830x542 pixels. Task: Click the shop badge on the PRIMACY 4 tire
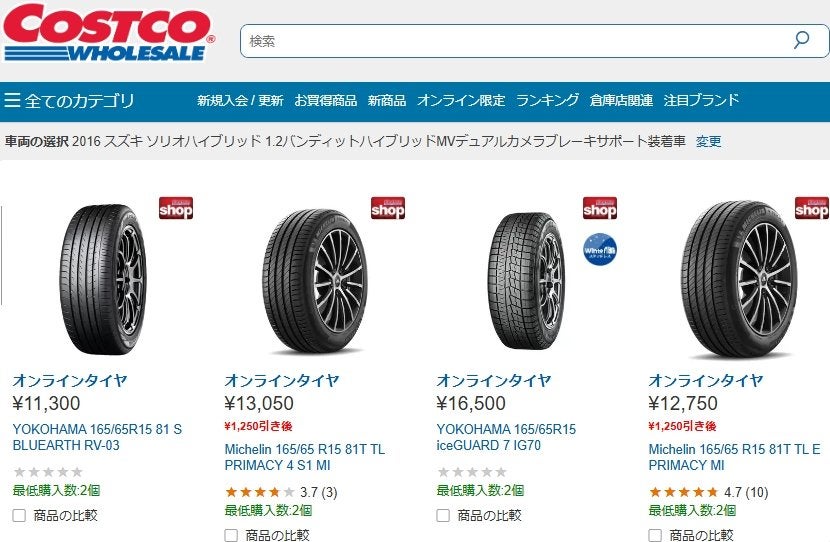pos(387,208)
